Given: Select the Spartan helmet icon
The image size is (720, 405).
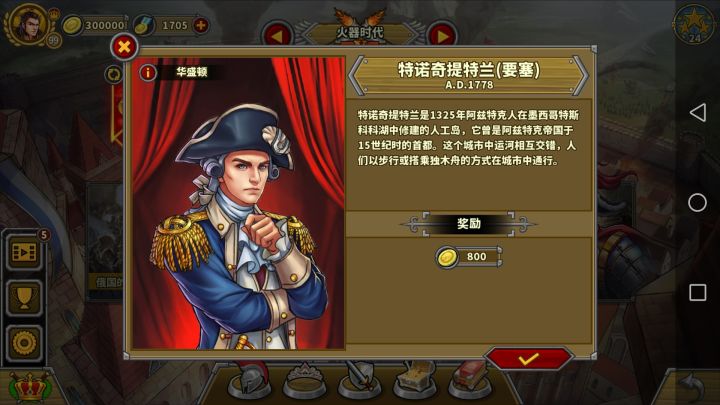Looking at the screenshot, I should [x=250, y=380].
